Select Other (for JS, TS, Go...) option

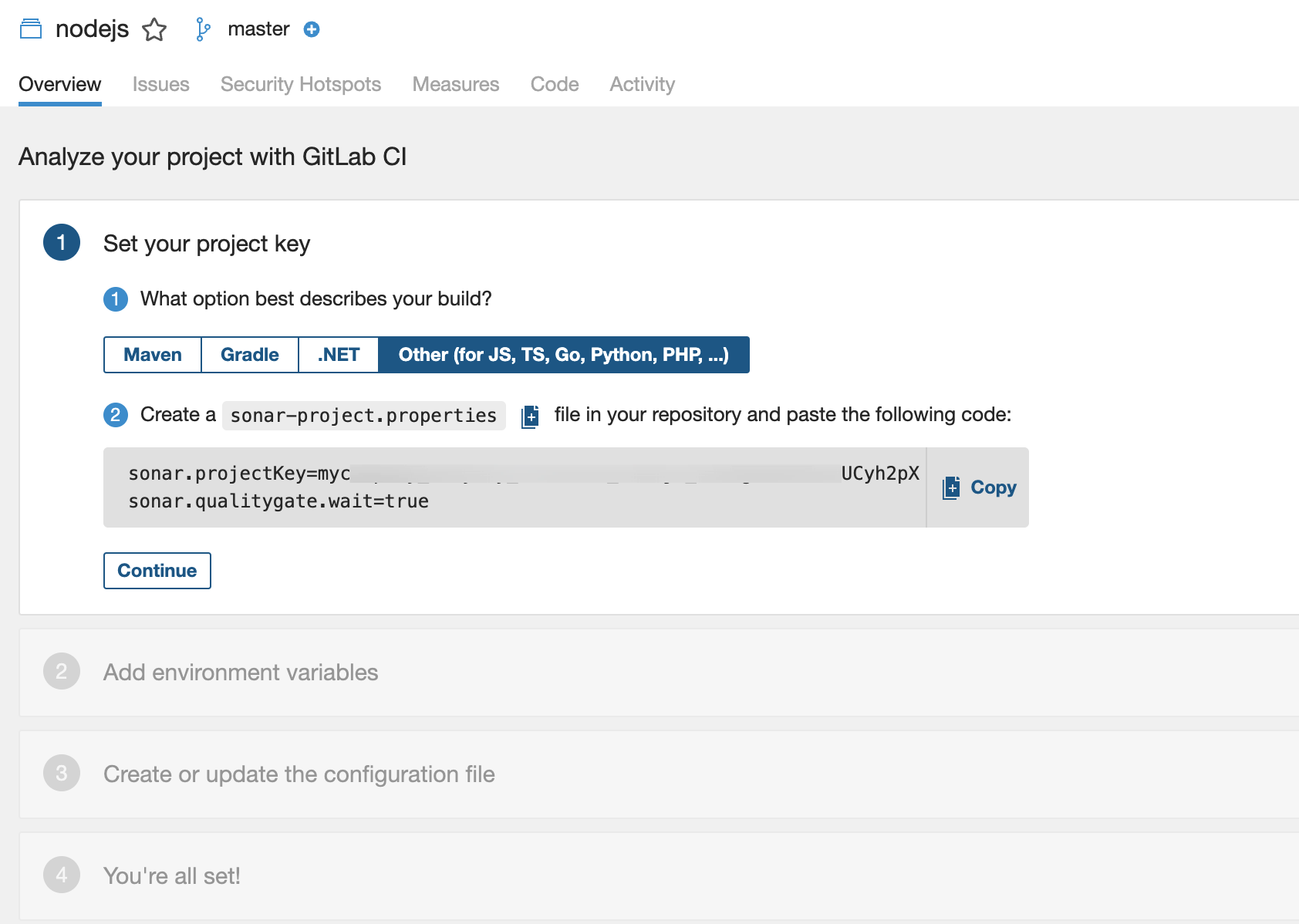tap(563, 355)
